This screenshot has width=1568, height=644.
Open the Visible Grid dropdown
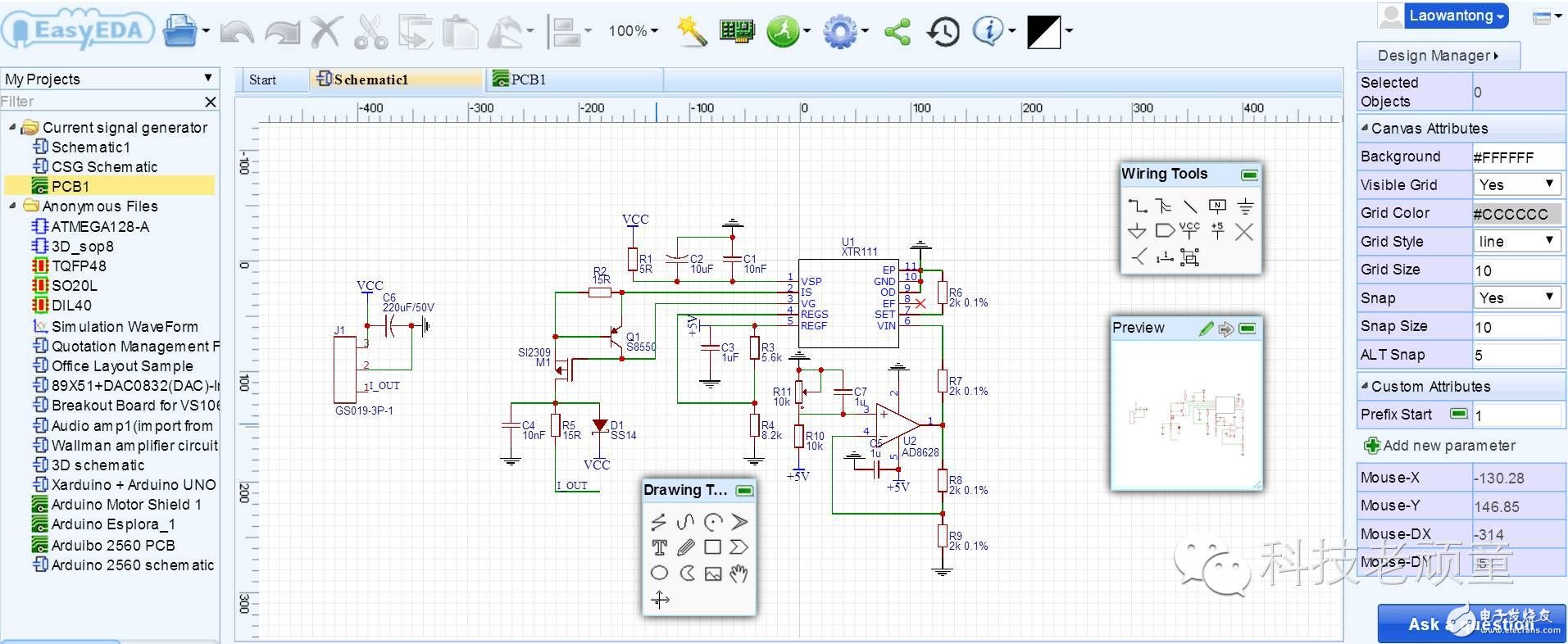click(x=1516, y=184)
